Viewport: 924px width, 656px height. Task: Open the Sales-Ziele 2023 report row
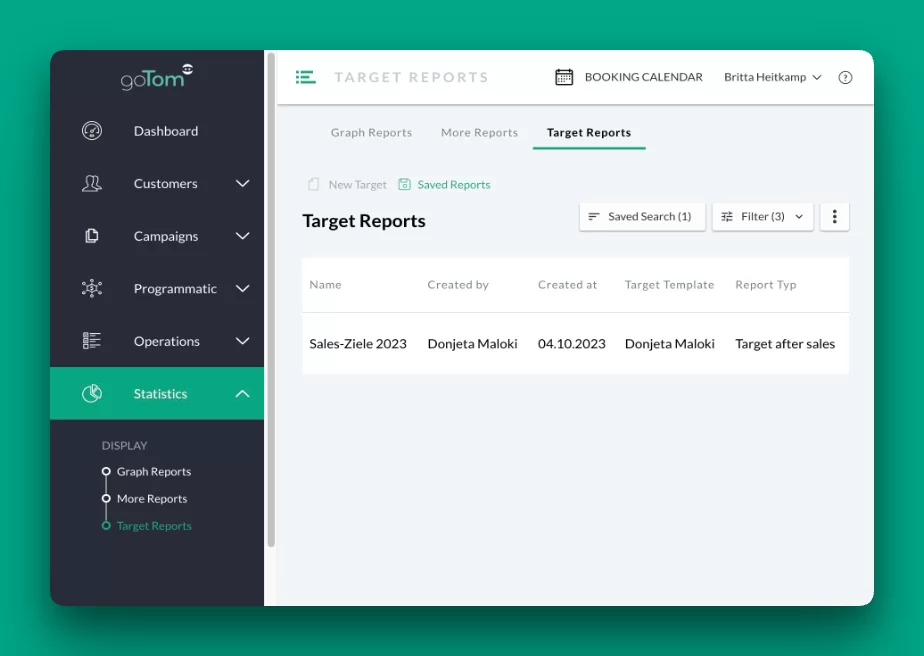coord(358,344)
